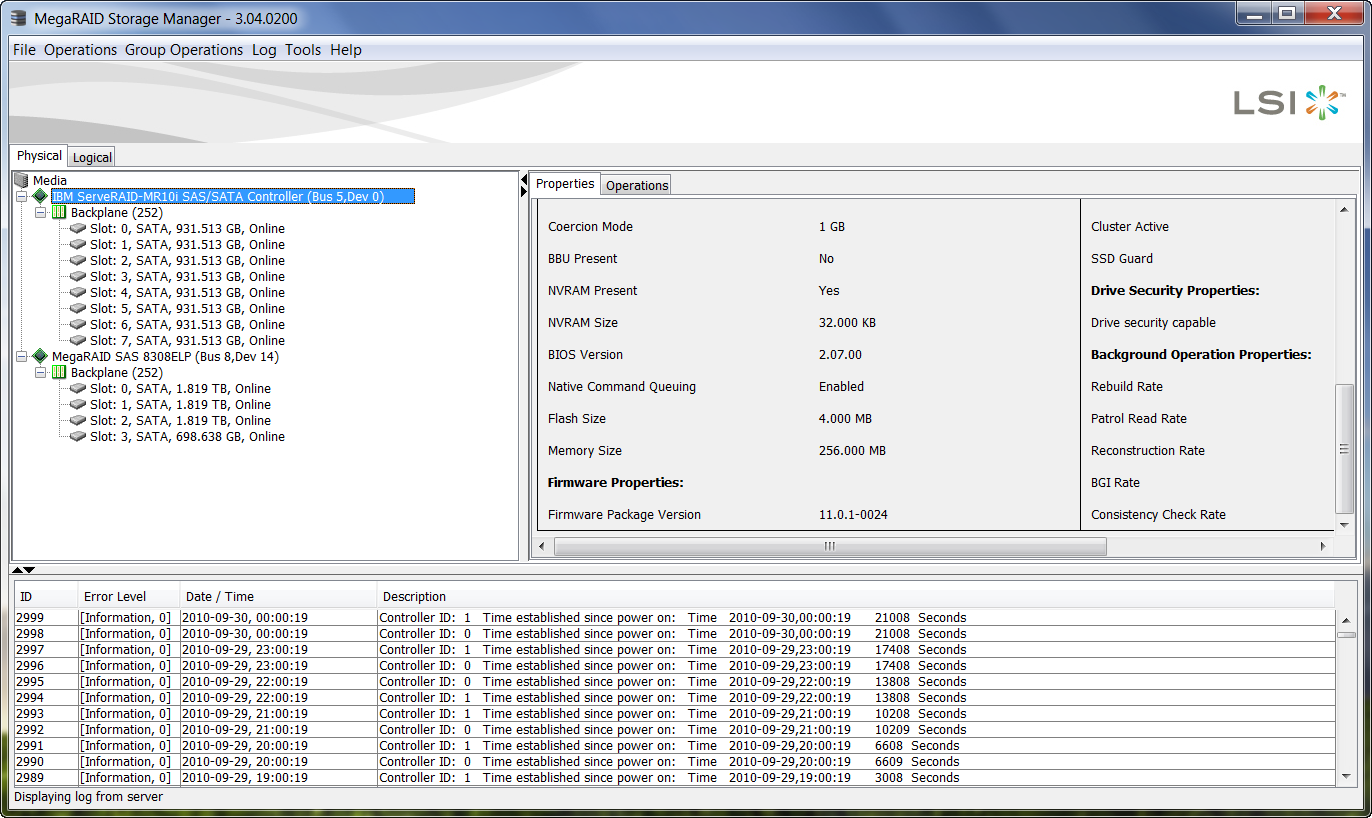Click the drive icon for Slot 2, 1.819 TB
This screenshot has width=1372, height=818.
coord(78,420)
